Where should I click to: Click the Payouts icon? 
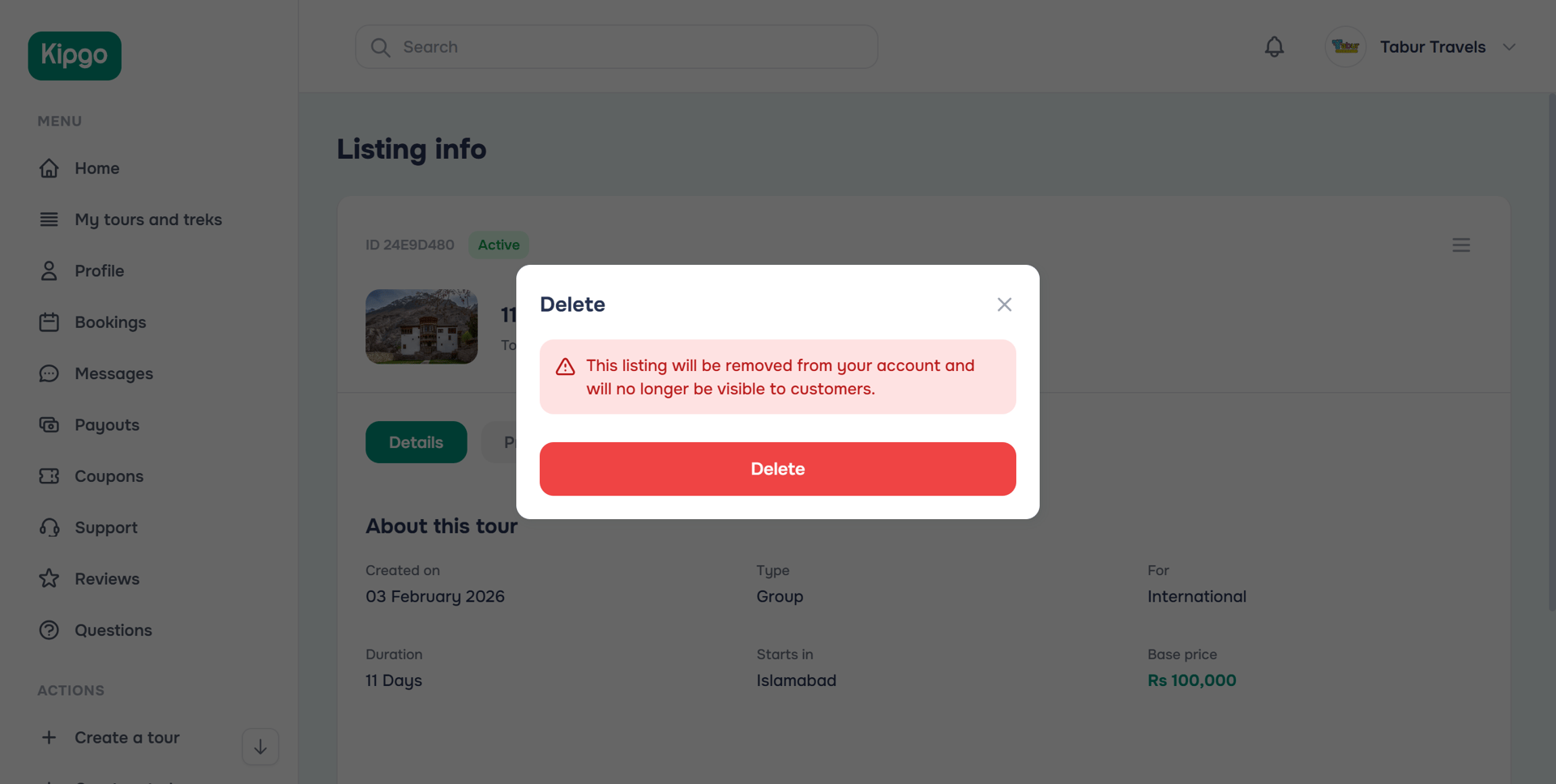pyautogui.click(x=49, y=424)
